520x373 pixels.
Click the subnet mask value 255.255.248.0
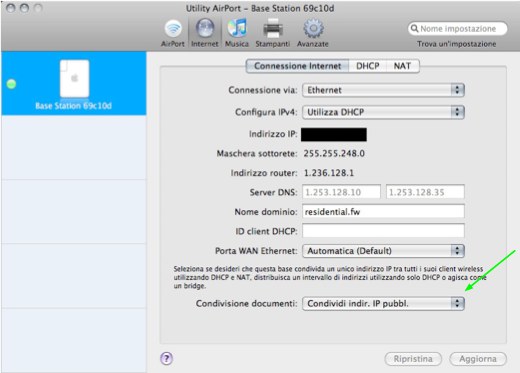(334, 154)
